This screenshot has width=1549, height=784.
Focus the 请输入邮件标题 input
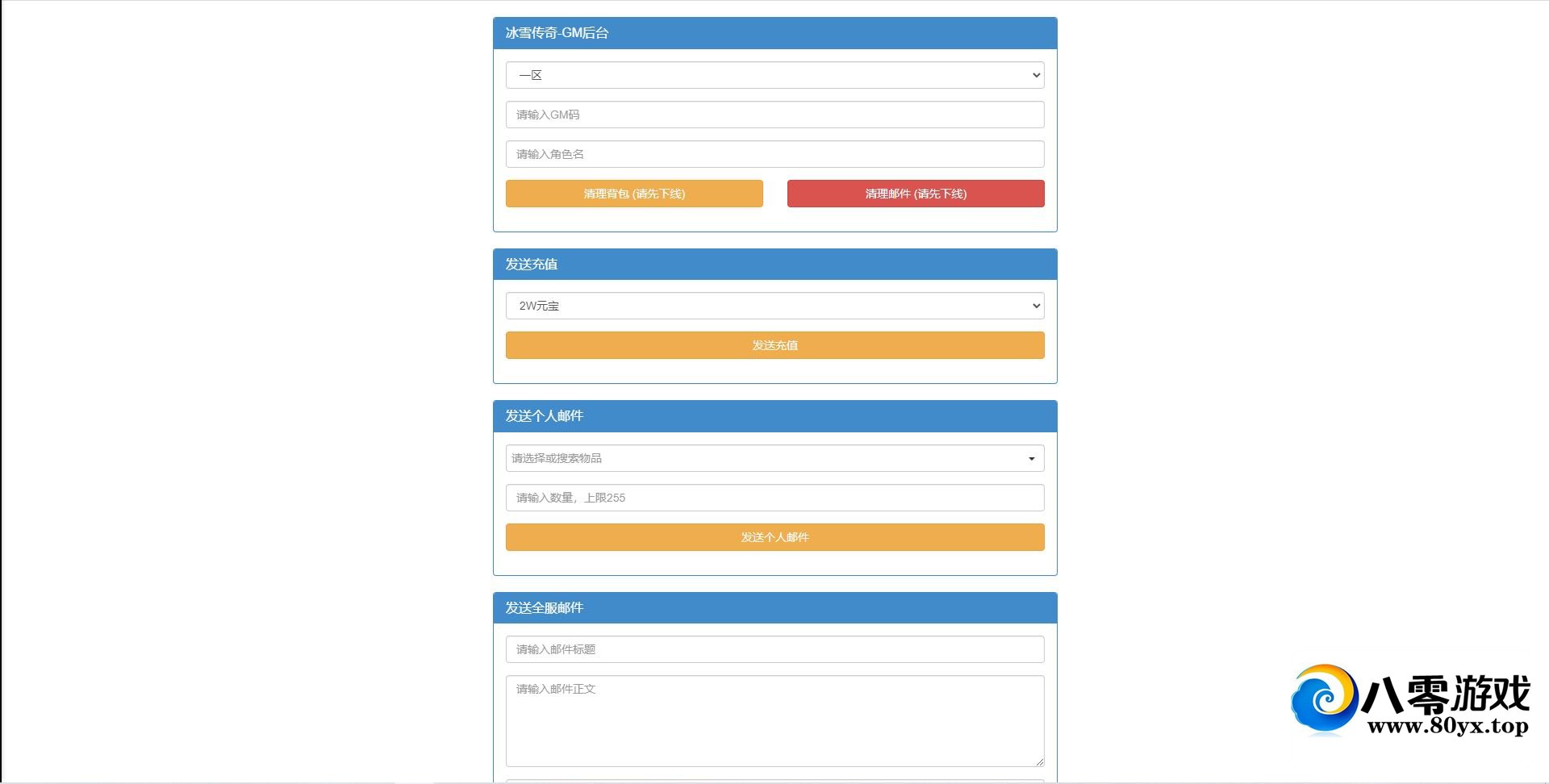pyautogui.click(x=774, y=649)
